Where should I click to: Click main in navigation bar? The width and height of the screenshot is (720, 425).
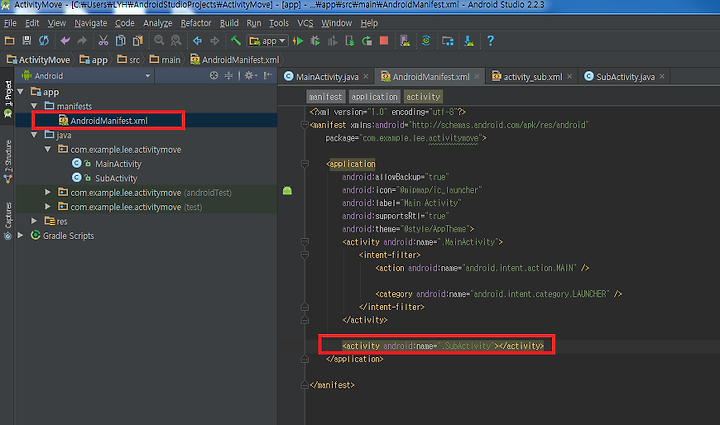165,60
